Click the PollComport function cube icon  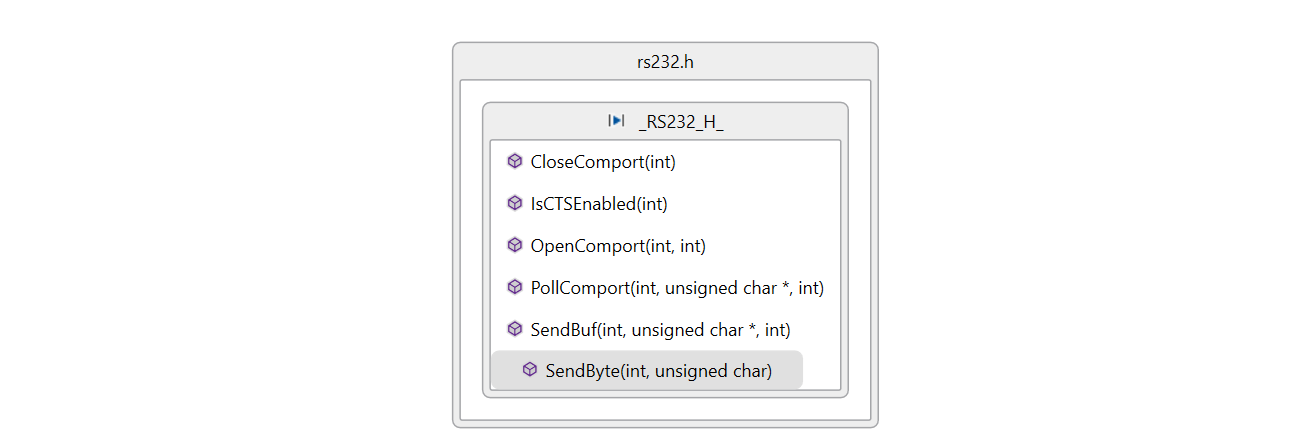click(x=515, y=287)
